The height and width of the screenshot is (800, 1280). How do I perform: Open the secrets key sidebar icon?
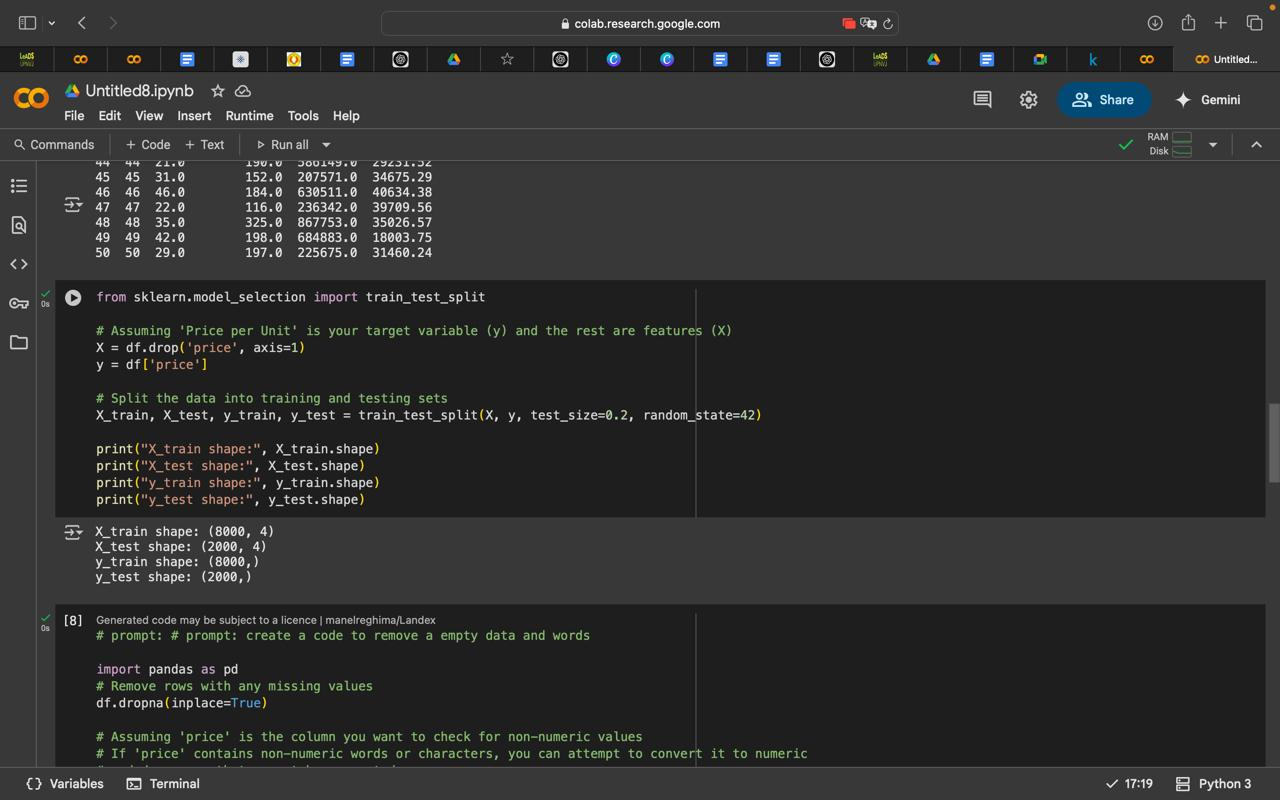pyautogui.click(x=18, y=303)
